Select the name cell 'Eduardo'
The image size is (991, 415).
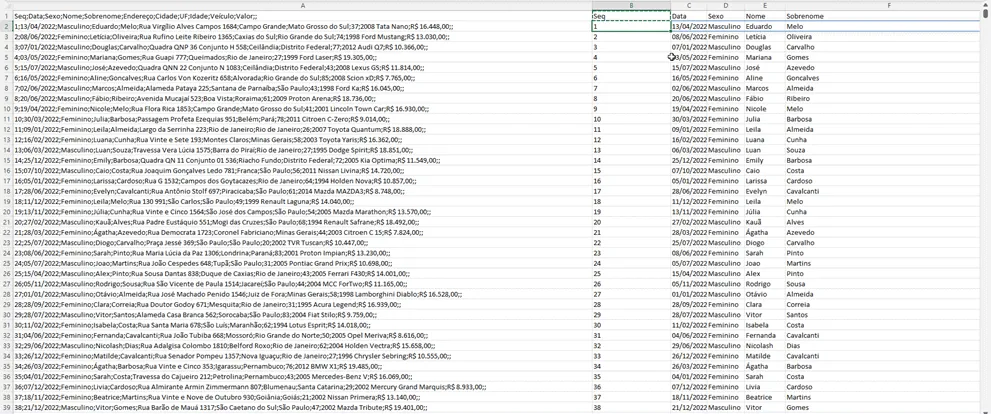click(x=764, y=27)
